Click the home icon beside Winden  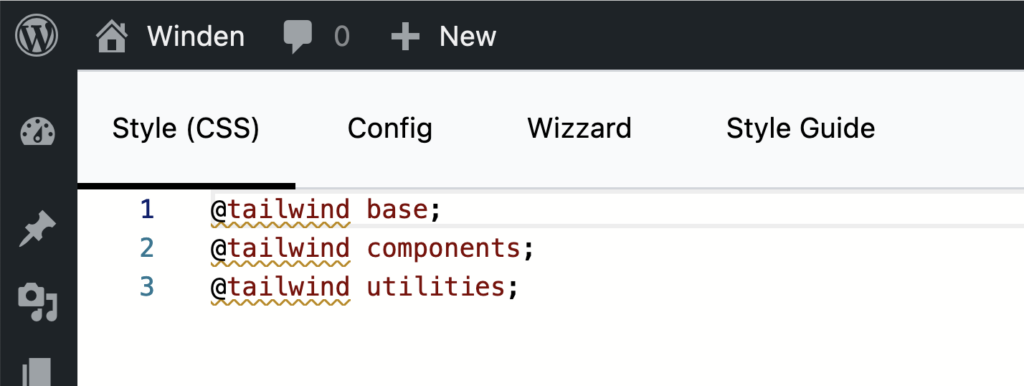pyautogui.click(x=112, y=36)
